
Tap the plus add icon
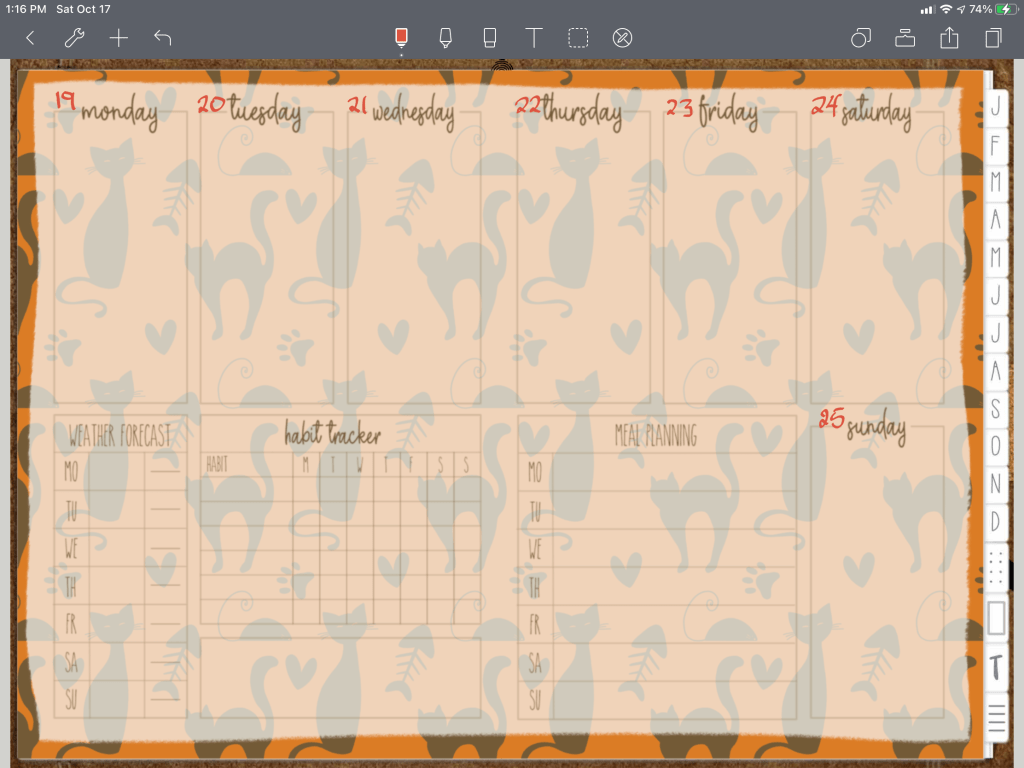click(x=119, y=38)
